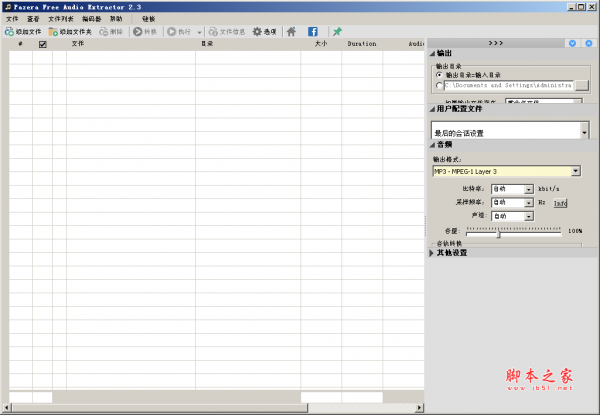Viewport: 600px width, 415px height.
Task: Click the # column header
Action: pos(21,44)
